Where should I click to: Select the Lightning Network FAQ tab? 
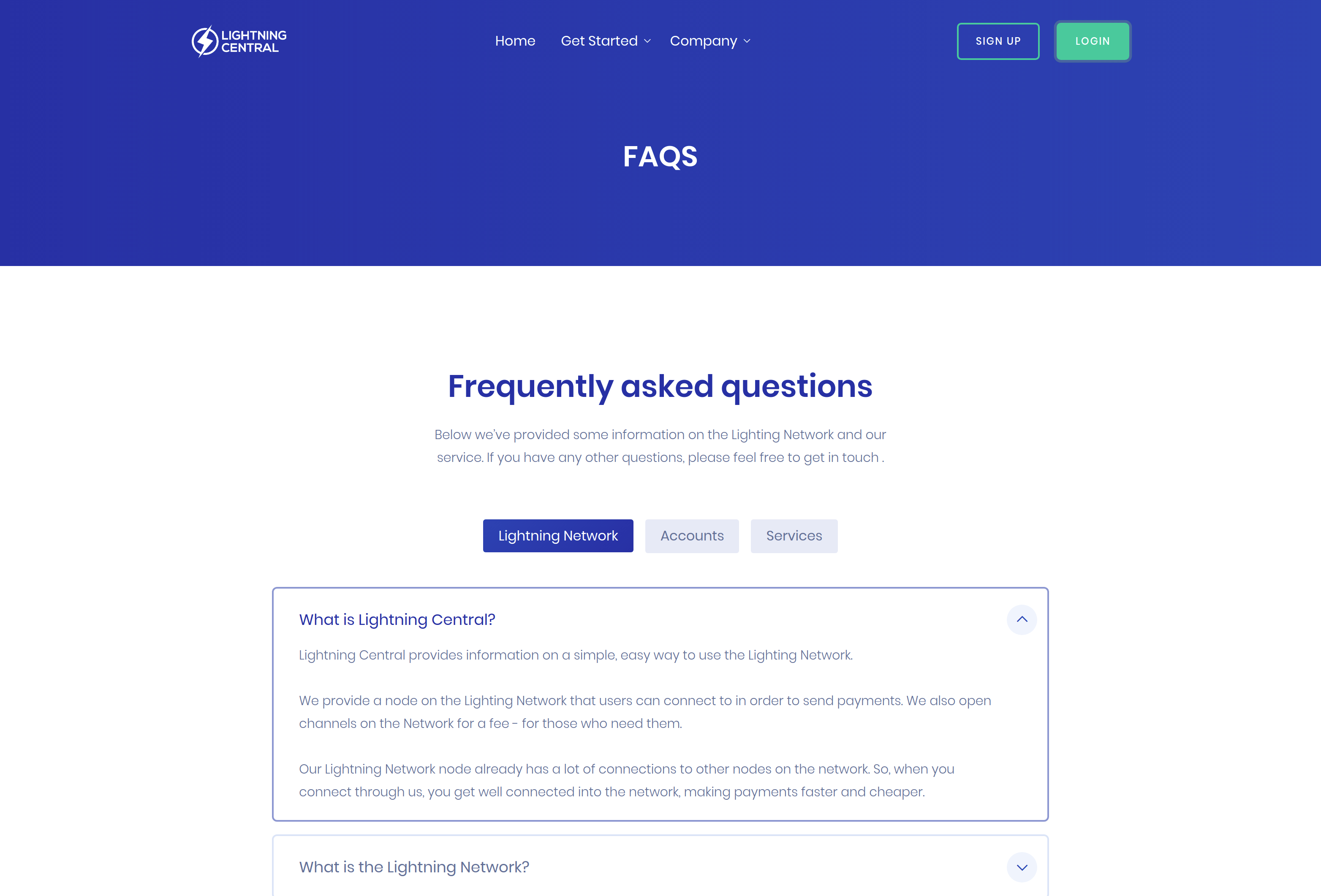click(x=558, y=535)
